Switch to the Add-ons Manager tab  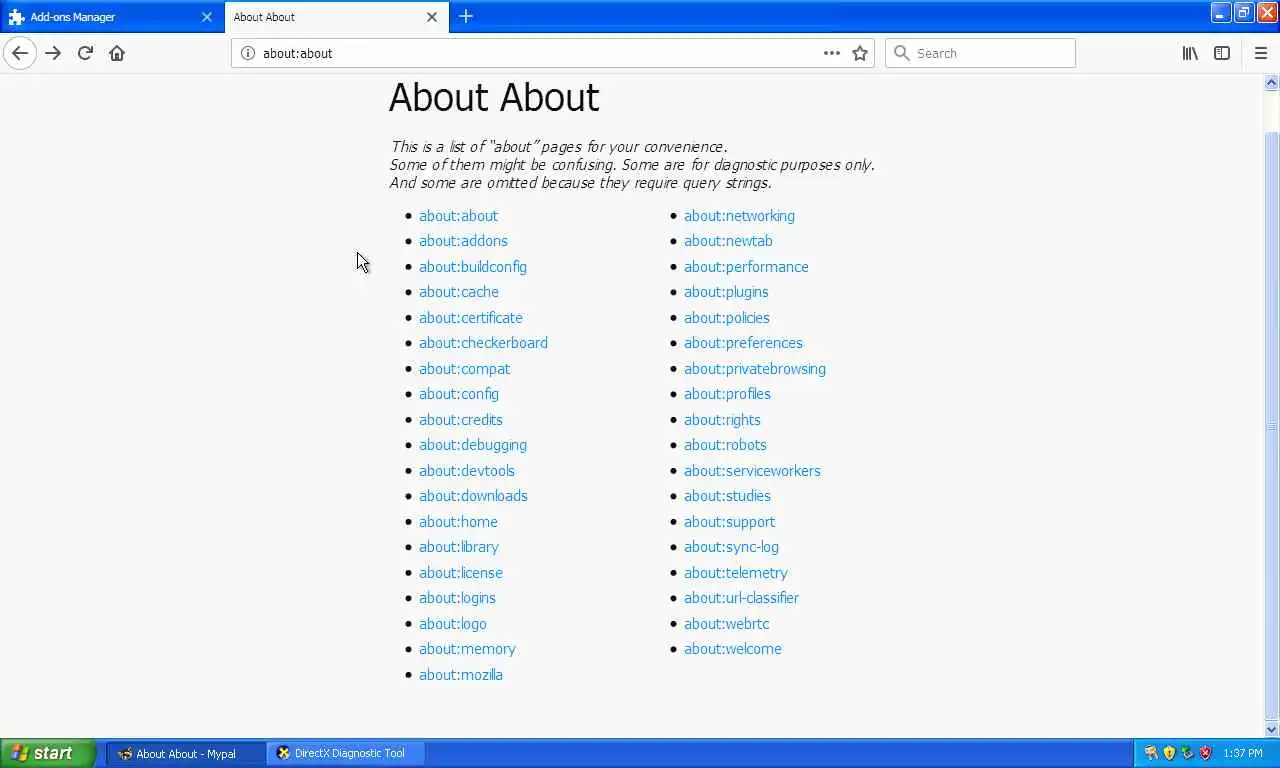tap(112, 17)
